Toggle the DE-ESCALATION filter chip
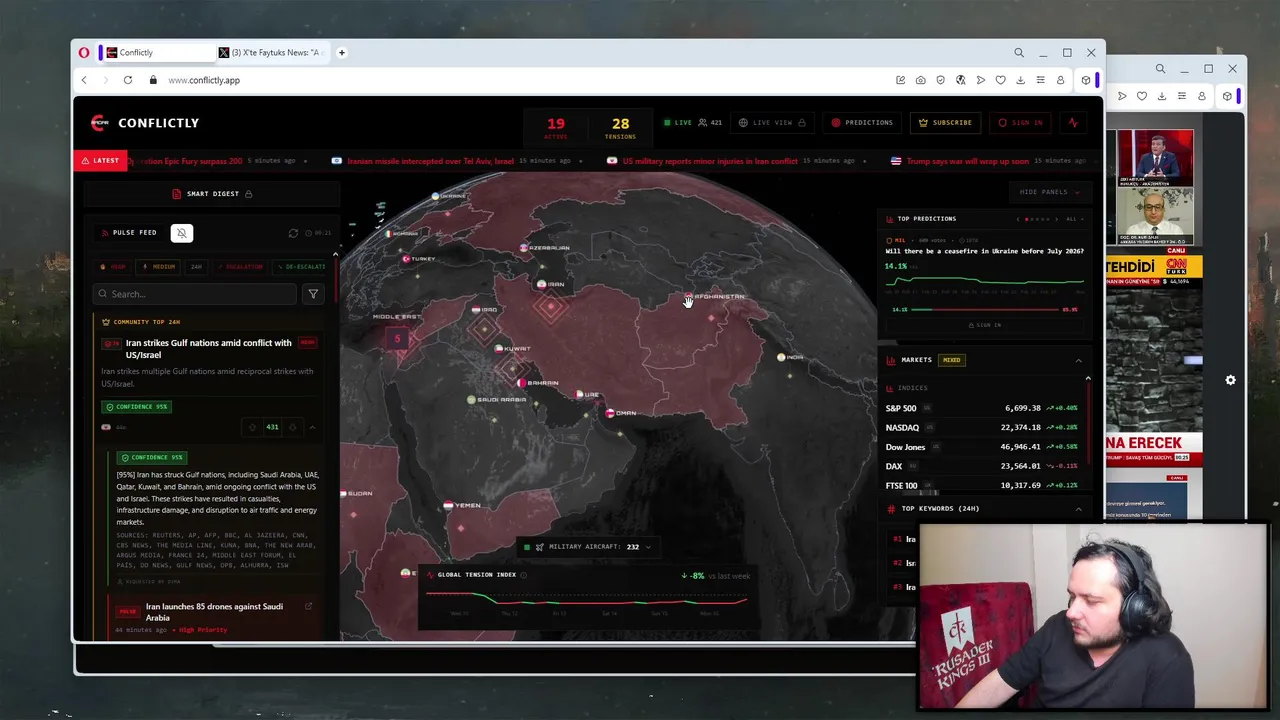 [x=298, y=267]
